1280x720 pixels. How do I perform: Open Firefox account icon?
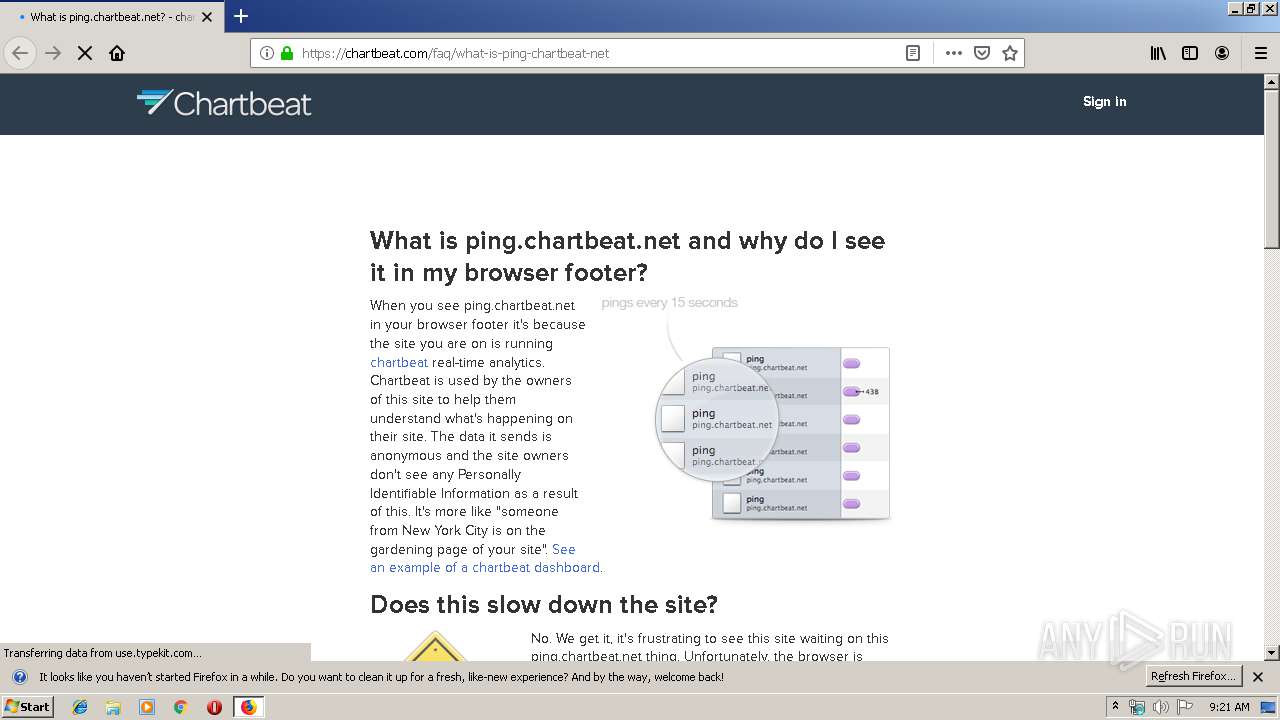pyautogui.click(x=1222, y=53)
